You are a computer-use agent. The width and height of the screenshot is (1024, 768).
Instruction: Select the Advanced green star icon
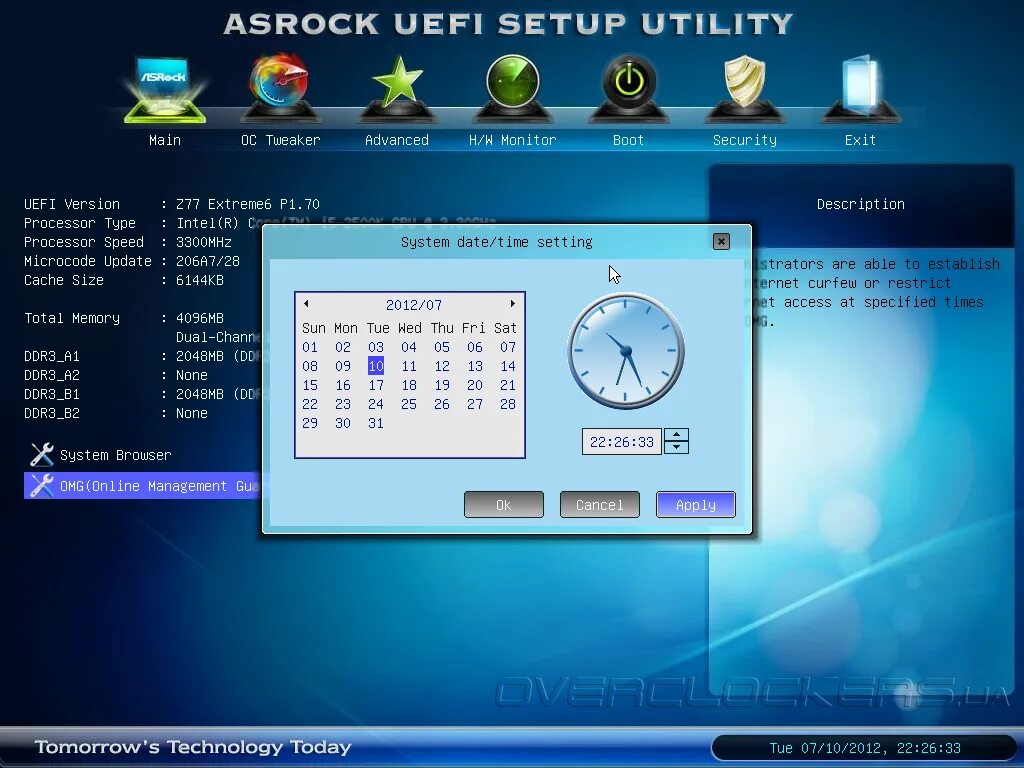[x=396, y=88]
